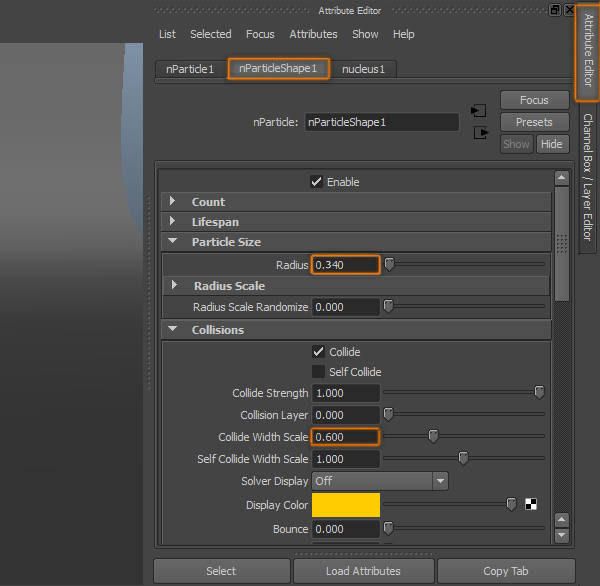The width and height of the screenshot is (600, 586).
Task: Open the Attributes menu
Action: click(313, 34)
